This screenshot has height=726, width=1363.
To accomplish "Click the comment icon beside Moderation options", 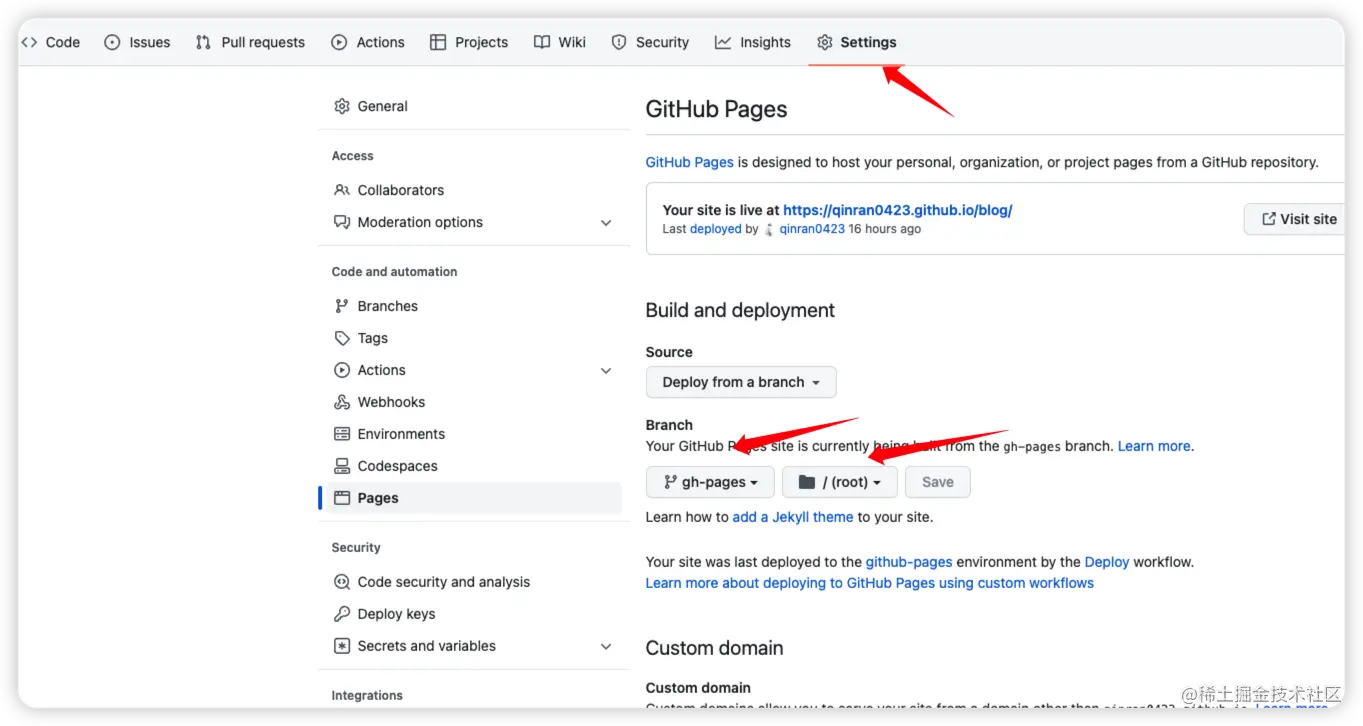I will coord(342,222).
